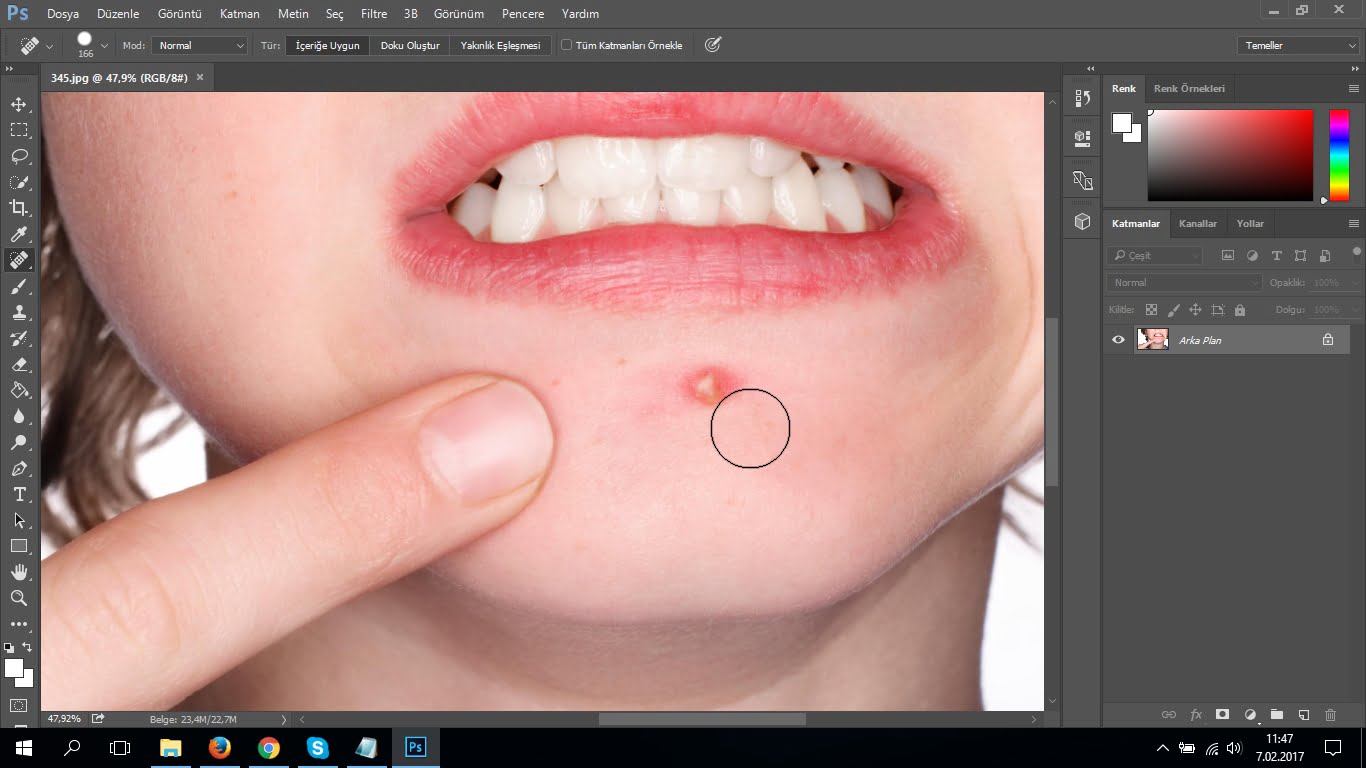Switch to the Kanallar tab
The height and width of the screenshot is (768, 1366).
coord(1198,223)
